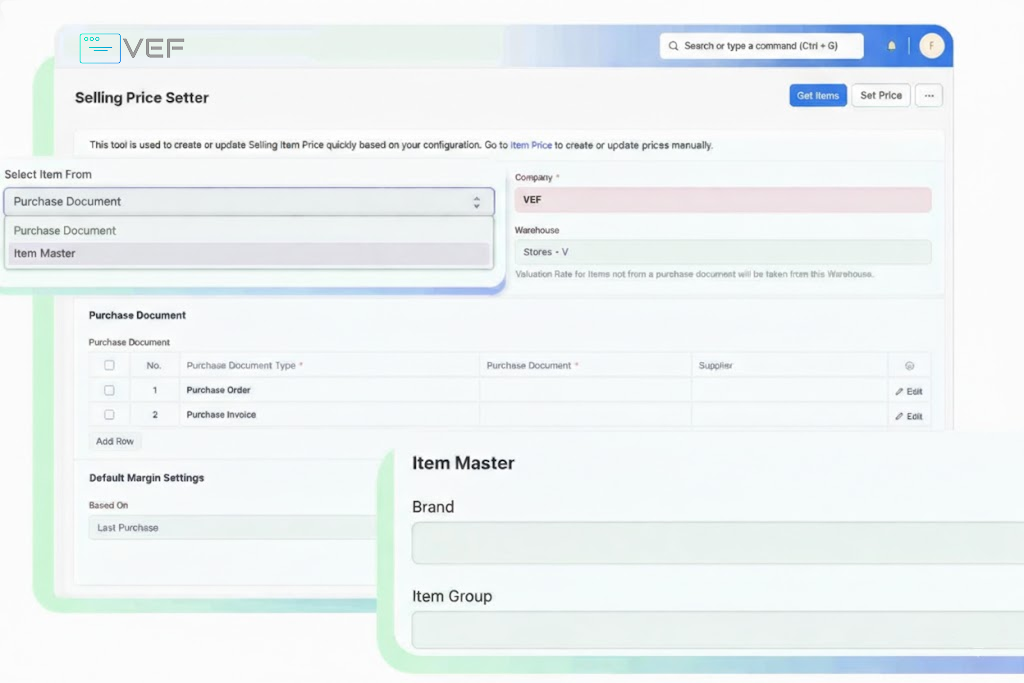Viewport: 1024px width, 683px height.
Task: Expand the Based On dropdown
Action: tap(235, 528)
